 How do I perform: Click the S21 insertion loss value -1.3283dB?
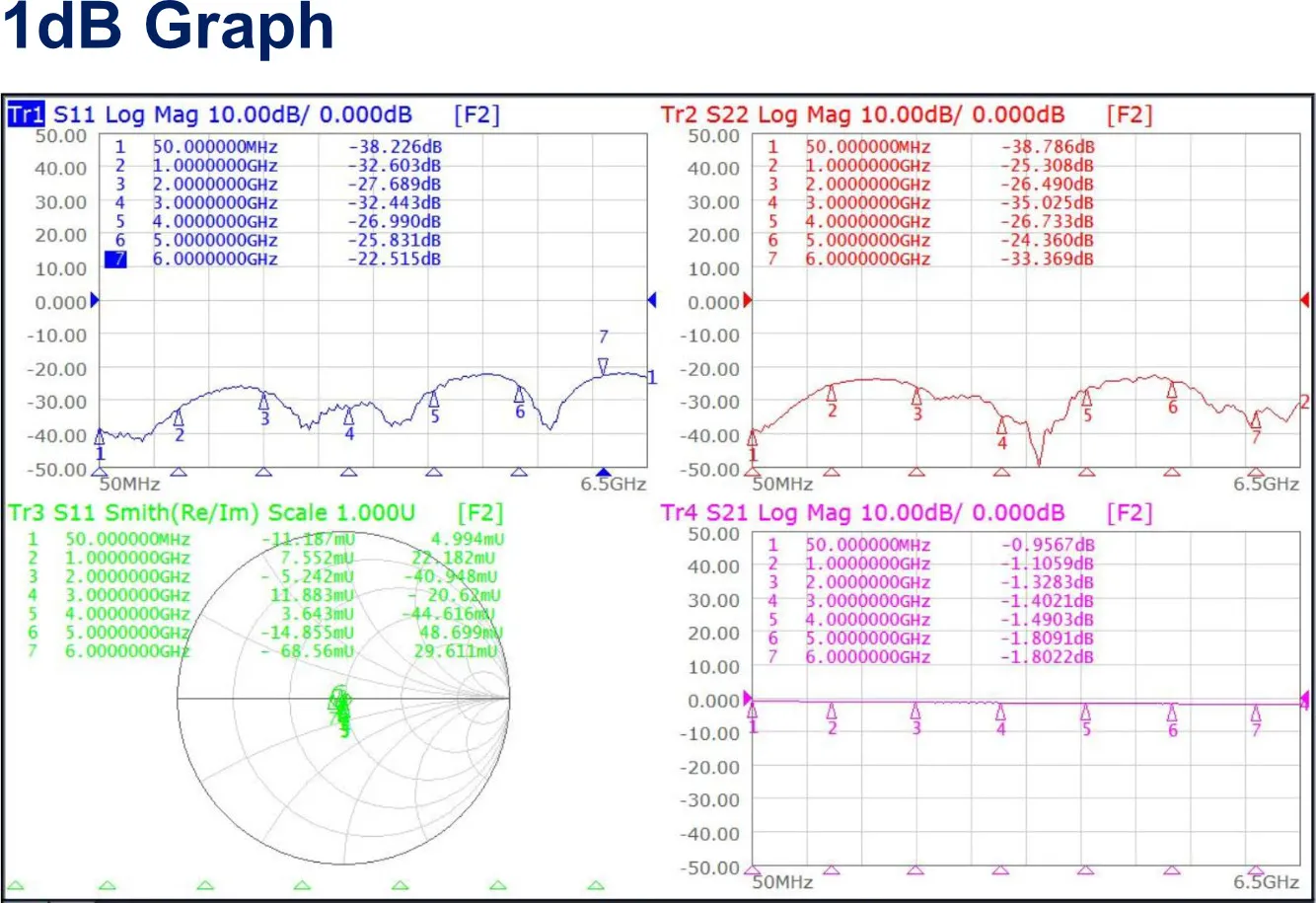(x=1047, y=582)
